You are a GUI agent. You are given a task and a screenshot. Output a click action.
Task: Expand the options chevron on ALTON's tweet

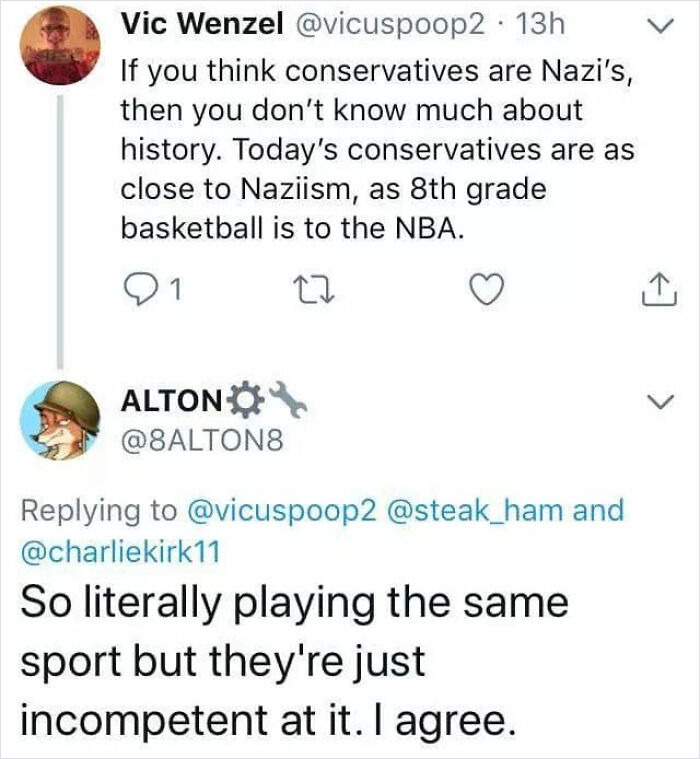[661, 401]
